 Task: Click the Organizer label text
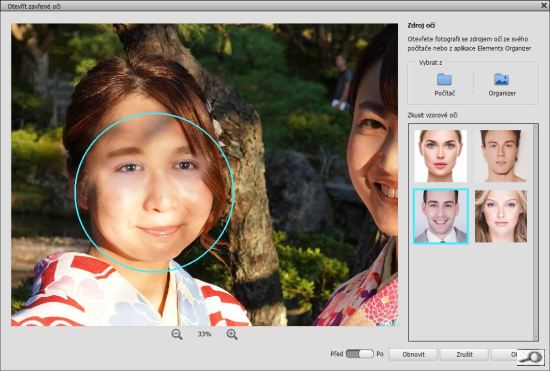click(x=502, y=94)
